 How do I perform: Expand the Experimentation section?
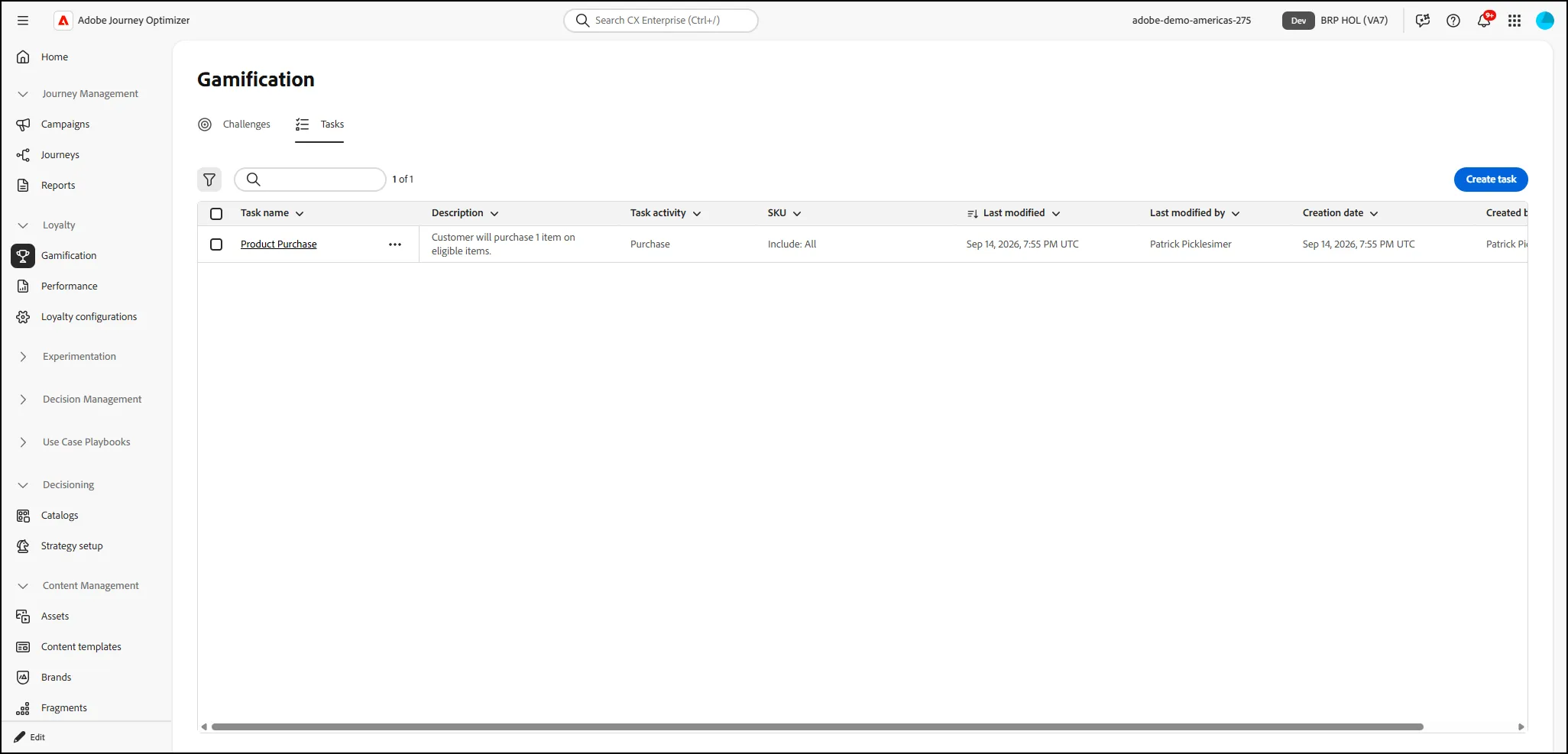click(23, 357)
